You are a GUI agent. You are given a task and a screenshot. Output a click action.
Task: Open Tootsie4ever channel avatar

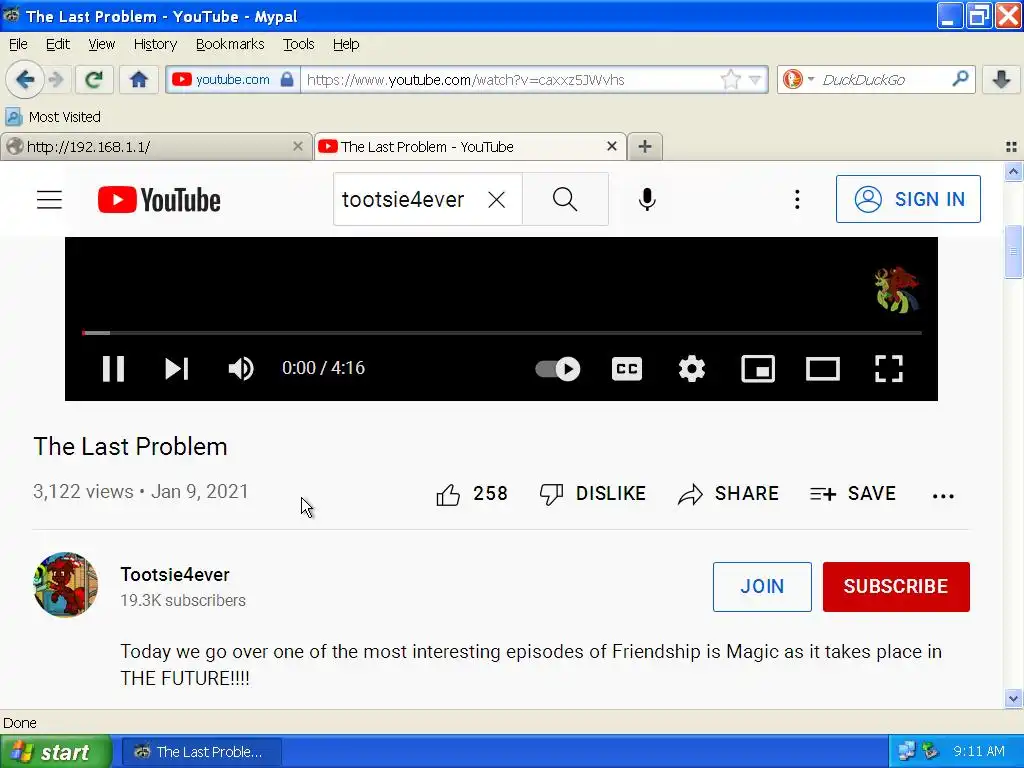[65, 584]
